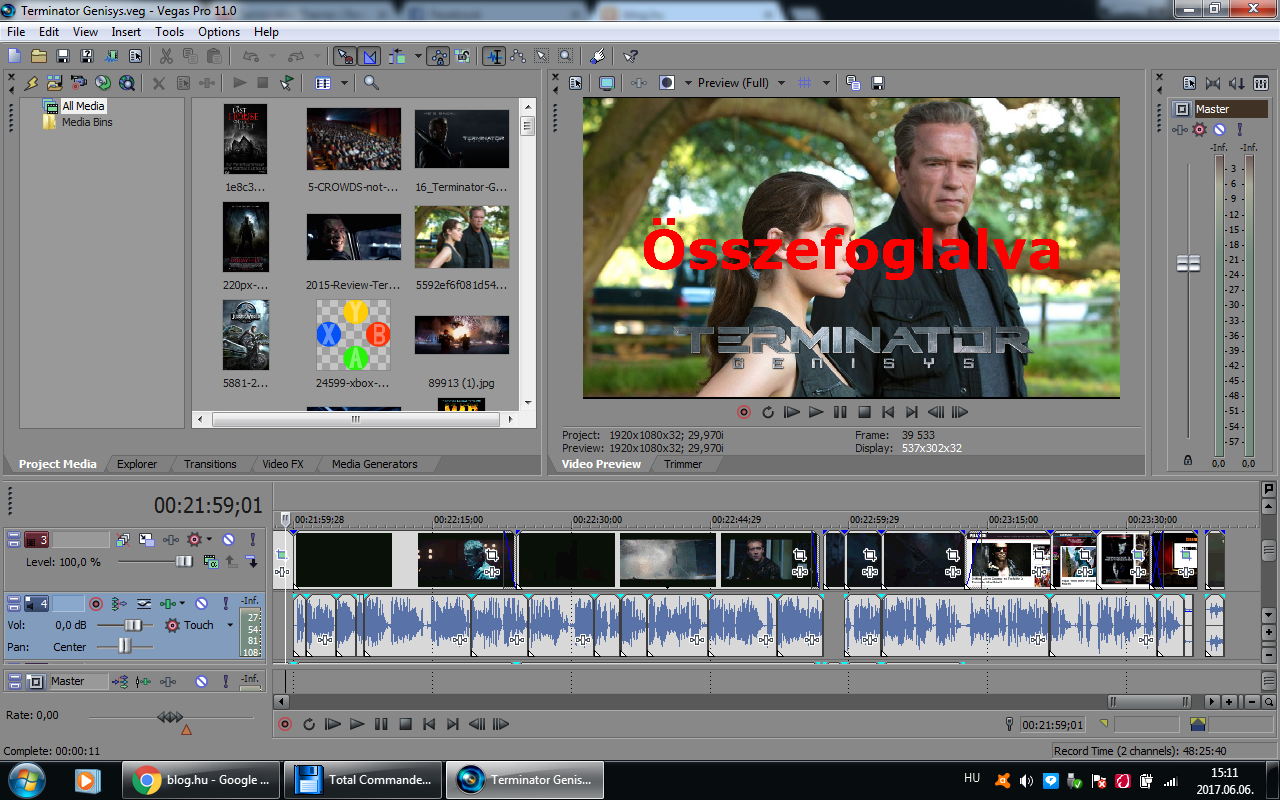The width and height of the screenshot is (1280, 800).
Task: Click Get Media from the Web icon
Action: point(126,82)
